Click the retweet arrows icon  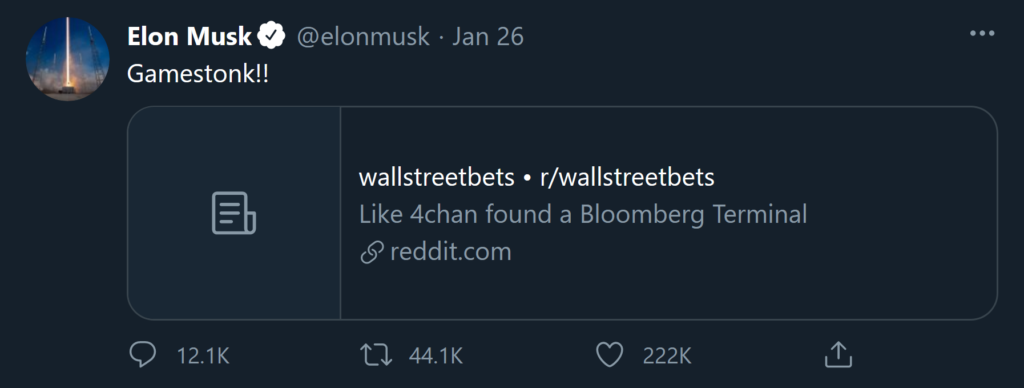[376, 355]
